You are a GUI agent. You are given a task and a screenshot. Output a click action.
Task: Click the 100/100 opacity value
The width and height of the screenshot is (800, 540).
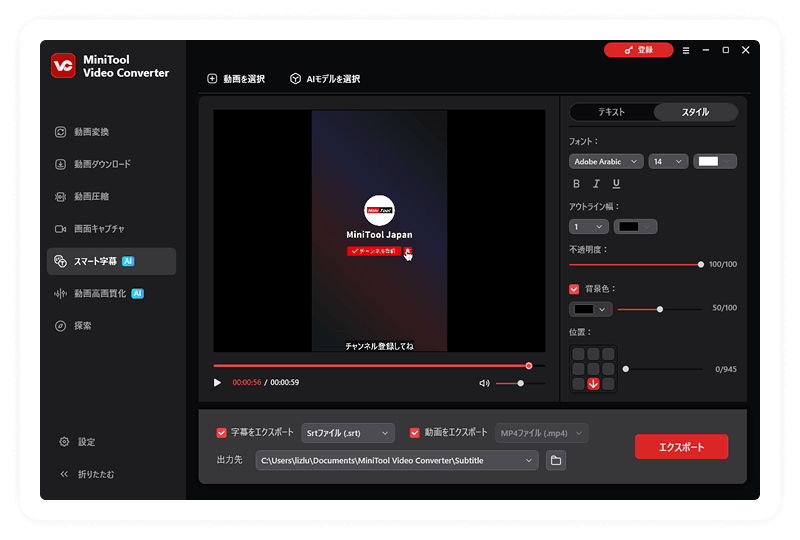pos(723,264)
